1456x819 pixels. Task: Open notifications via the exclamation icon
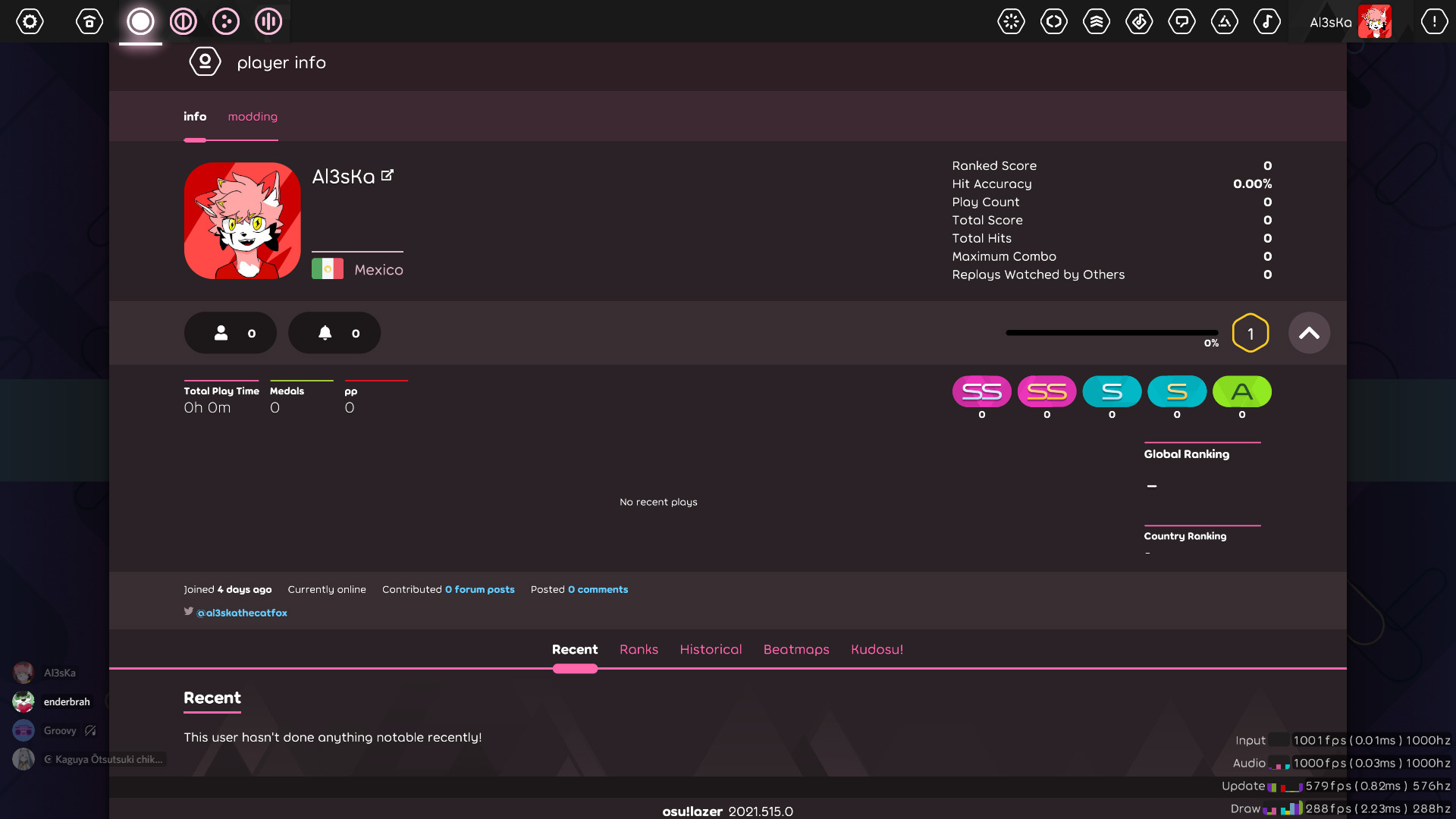[x=1434, y=21]
